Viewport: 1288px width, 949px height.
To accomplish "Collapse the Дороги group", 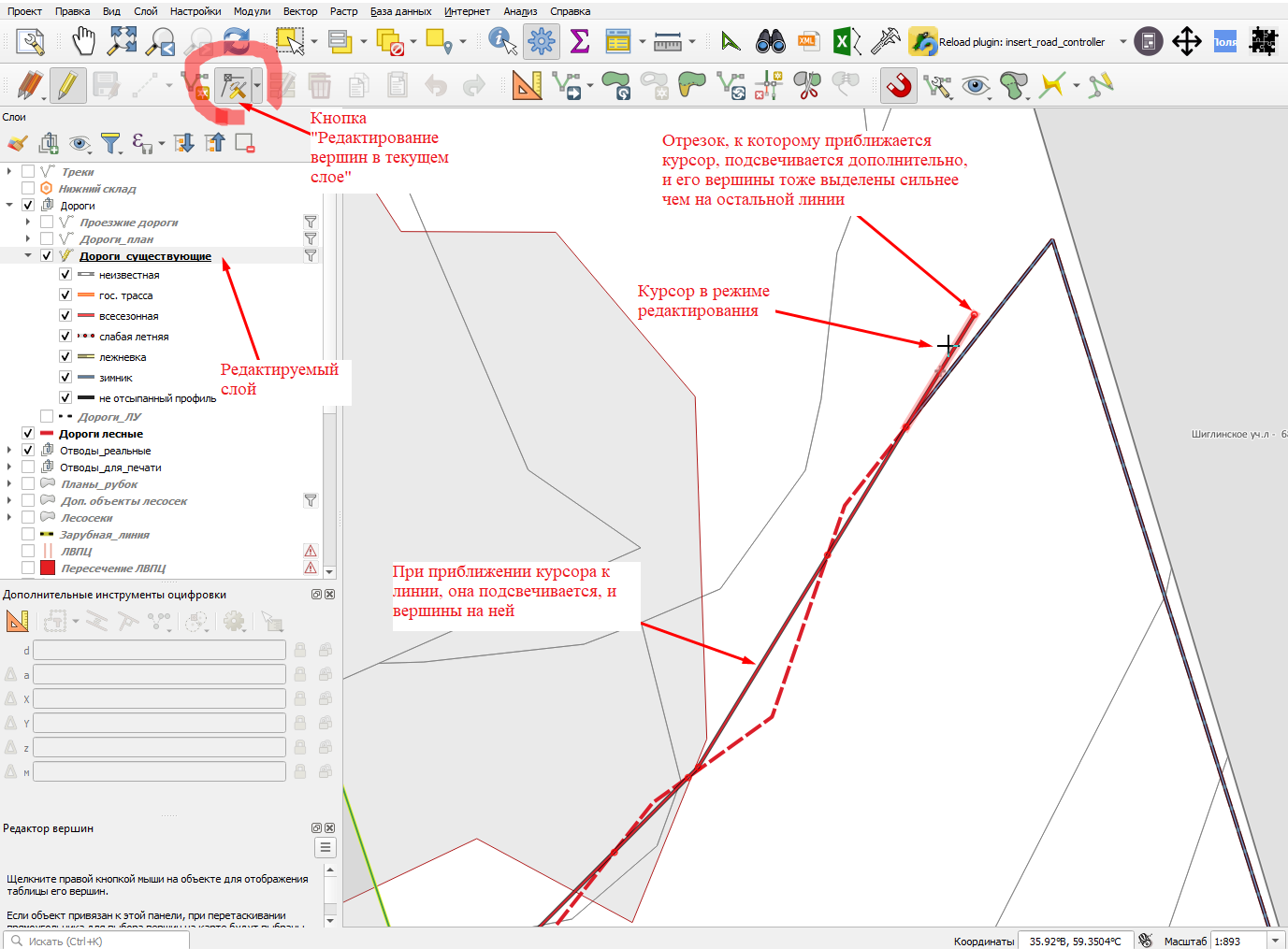I will click(9, 206).
